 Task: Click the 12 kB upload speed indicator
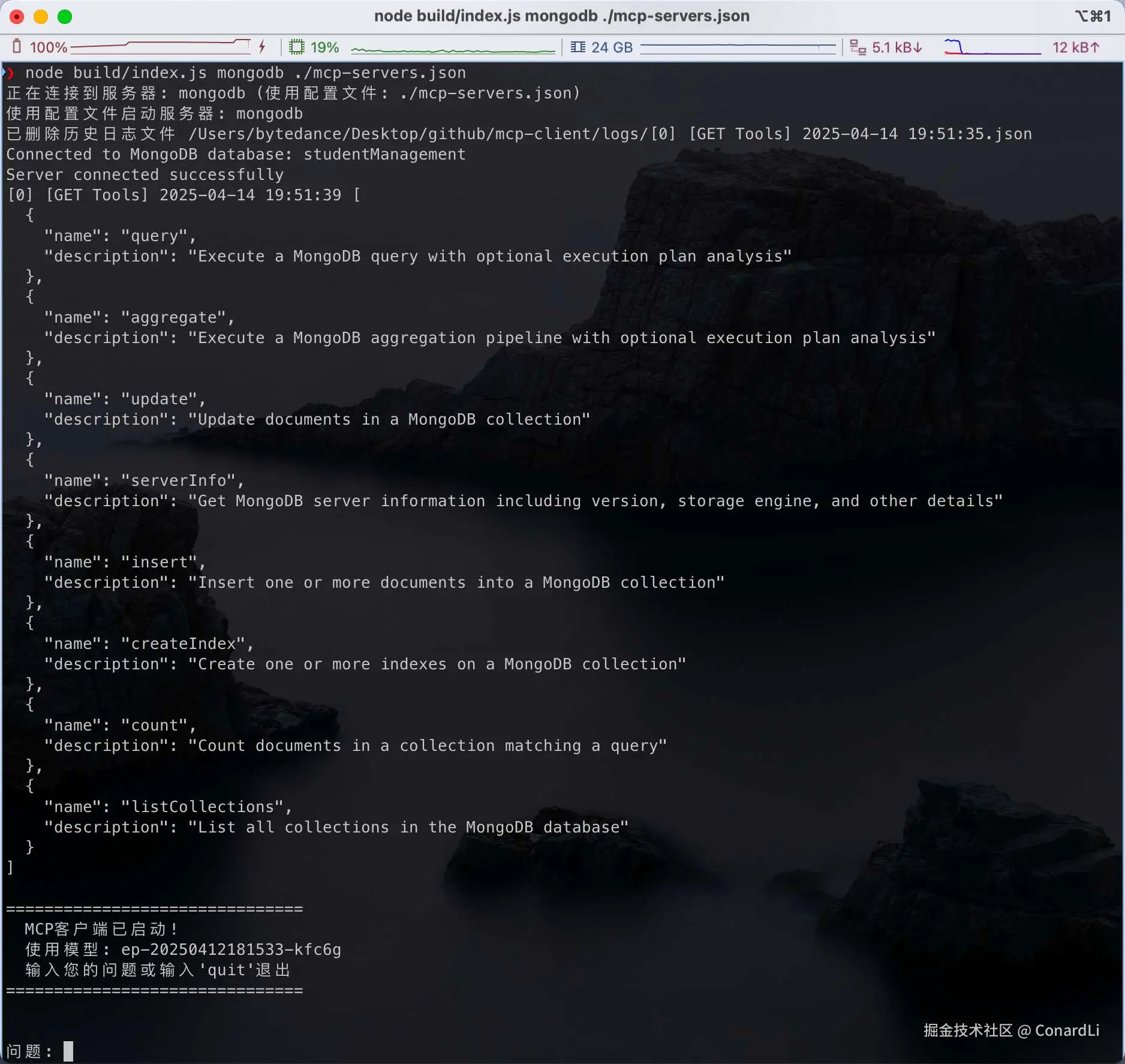(1075, 47)
